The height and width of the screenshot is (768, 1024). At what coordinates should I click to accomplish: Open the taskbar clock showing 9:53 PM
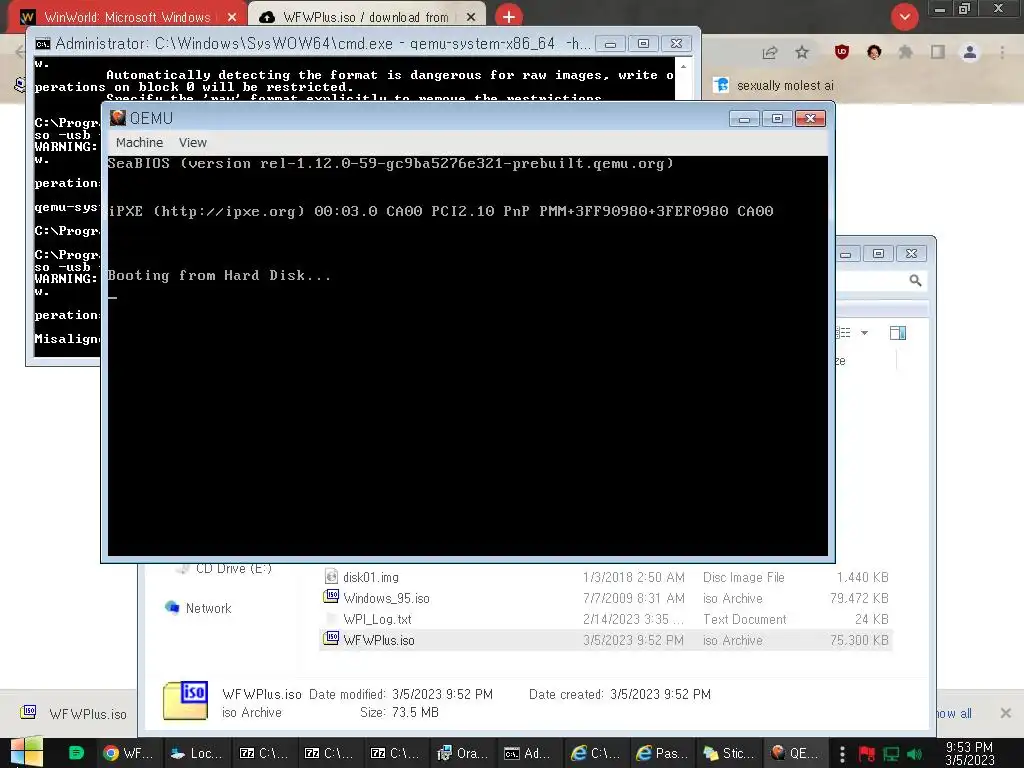[x=970, y=753]
